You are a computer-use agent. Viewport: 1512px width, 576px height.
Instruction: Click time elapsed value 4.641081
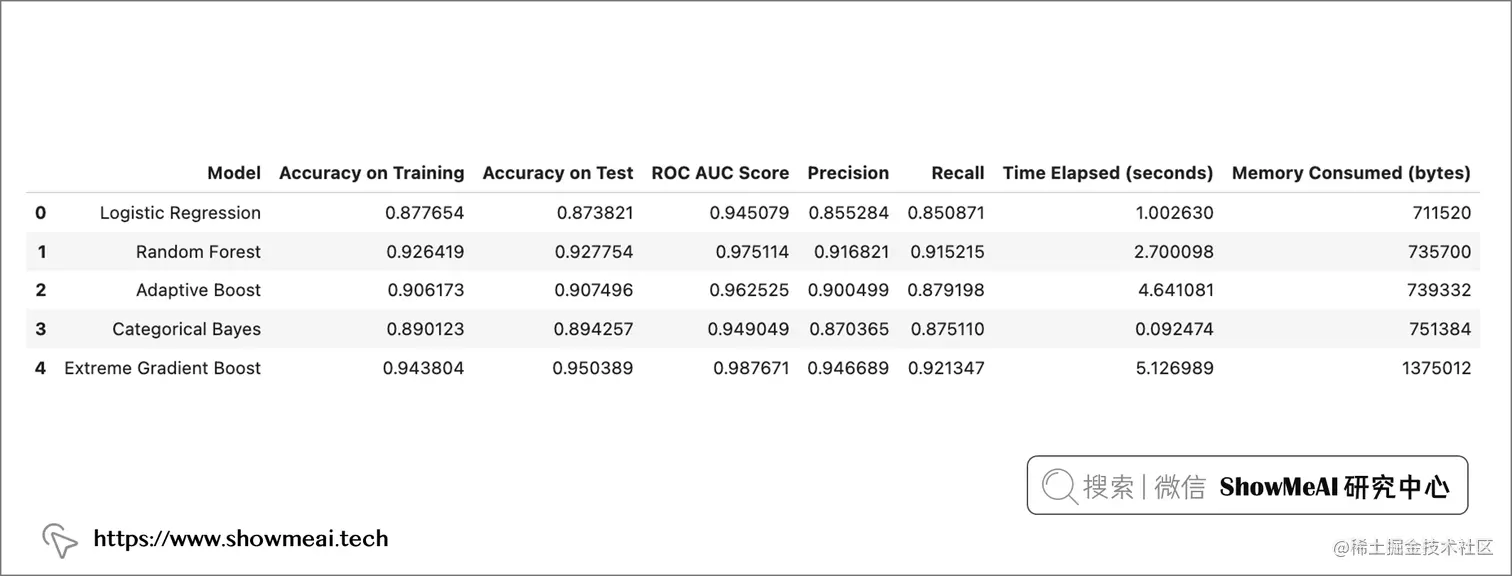(1174, 290)
